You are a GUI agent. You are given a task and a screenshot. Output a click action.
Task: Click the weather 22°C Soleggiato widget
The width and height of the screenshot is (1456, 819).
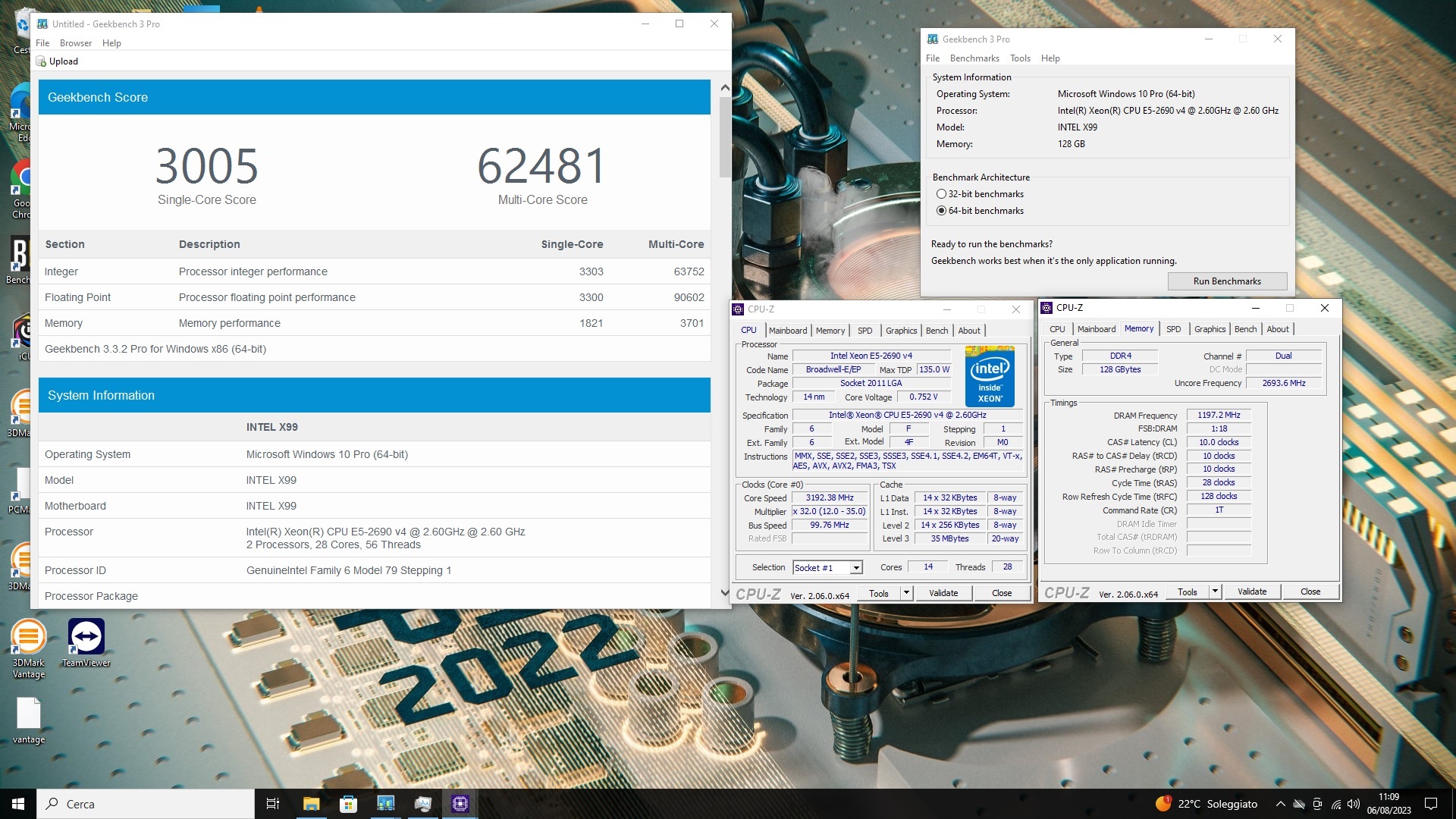tap(1207, 804)
